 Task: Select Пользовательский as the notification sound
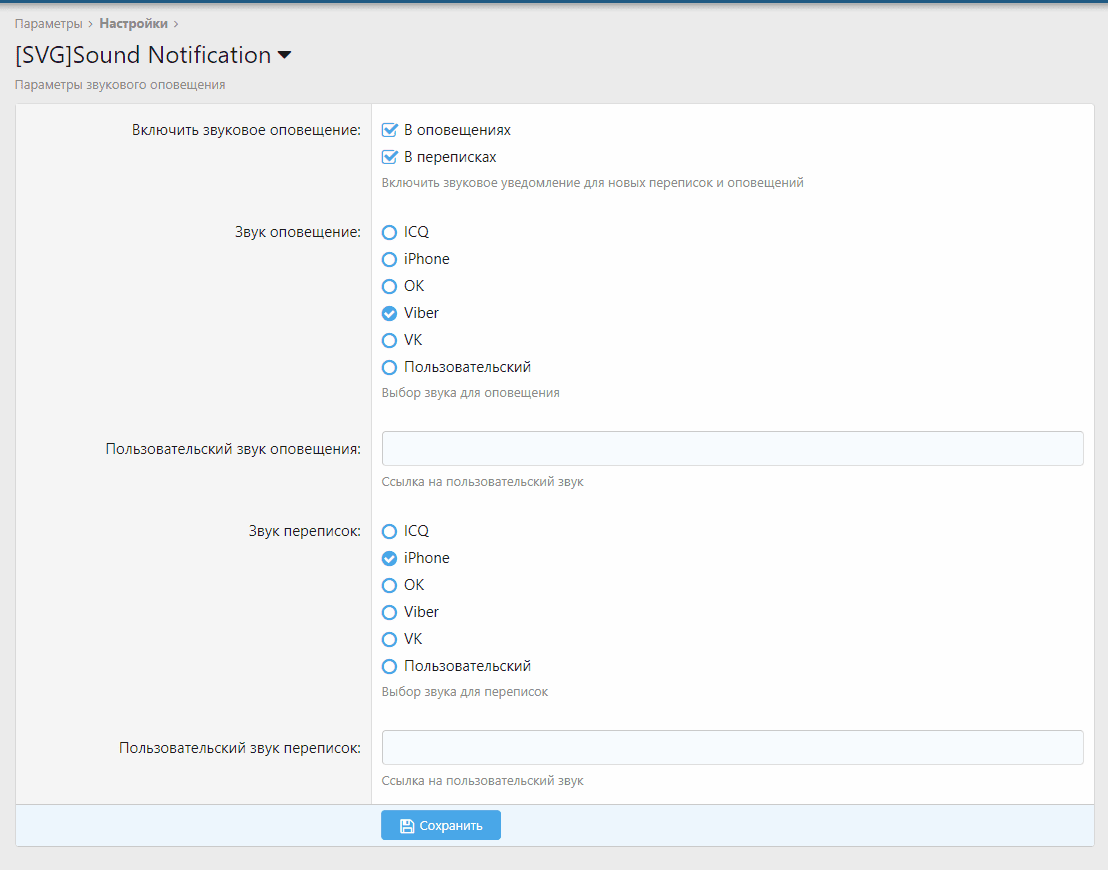click(388, 366)
